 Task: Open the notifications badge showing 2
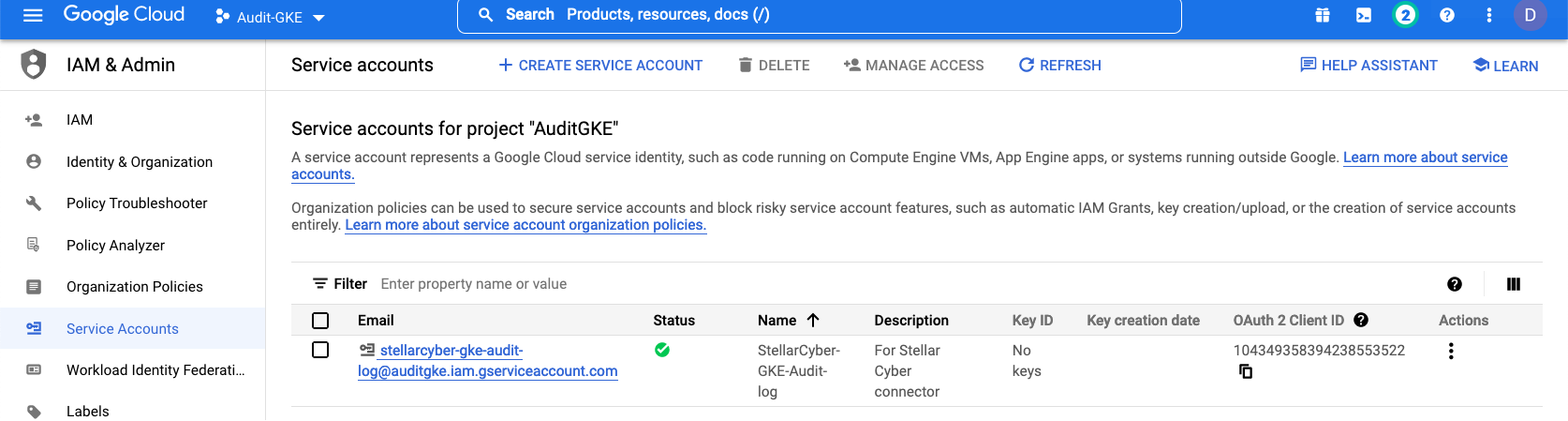coord(1405,15)
